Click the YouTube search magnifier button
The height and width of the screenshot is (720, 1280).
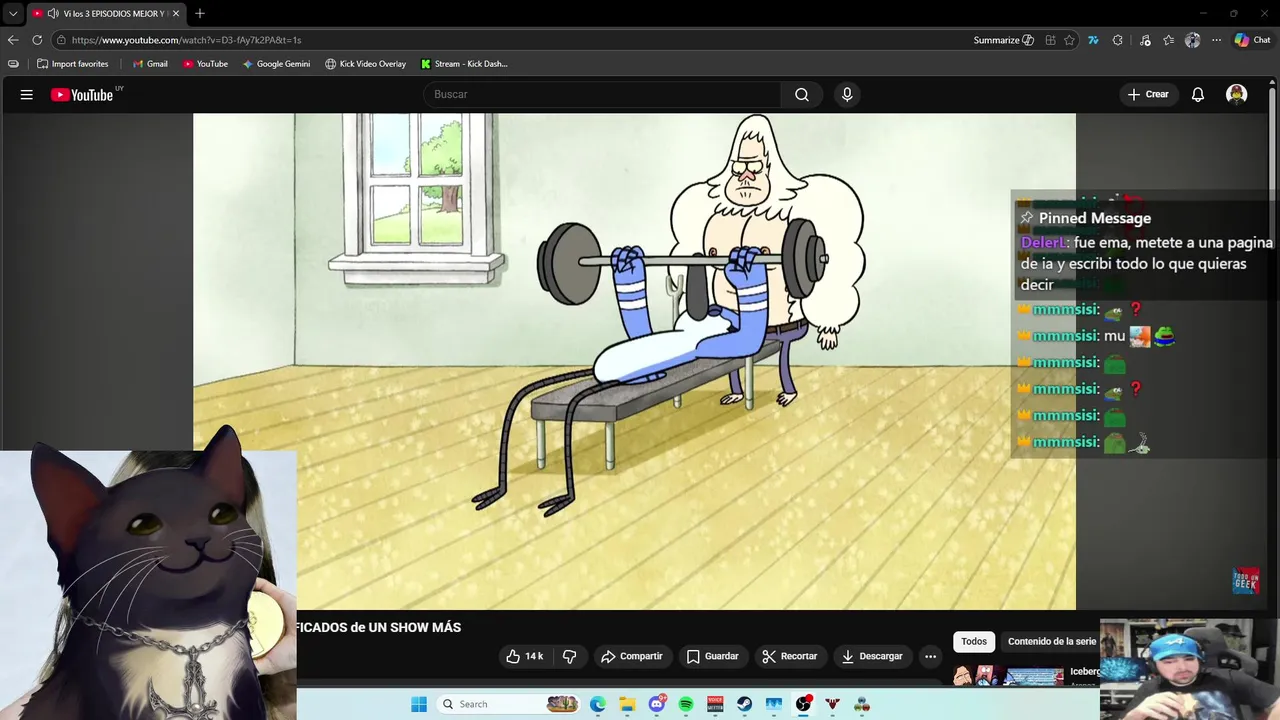(x=802, y=94)
